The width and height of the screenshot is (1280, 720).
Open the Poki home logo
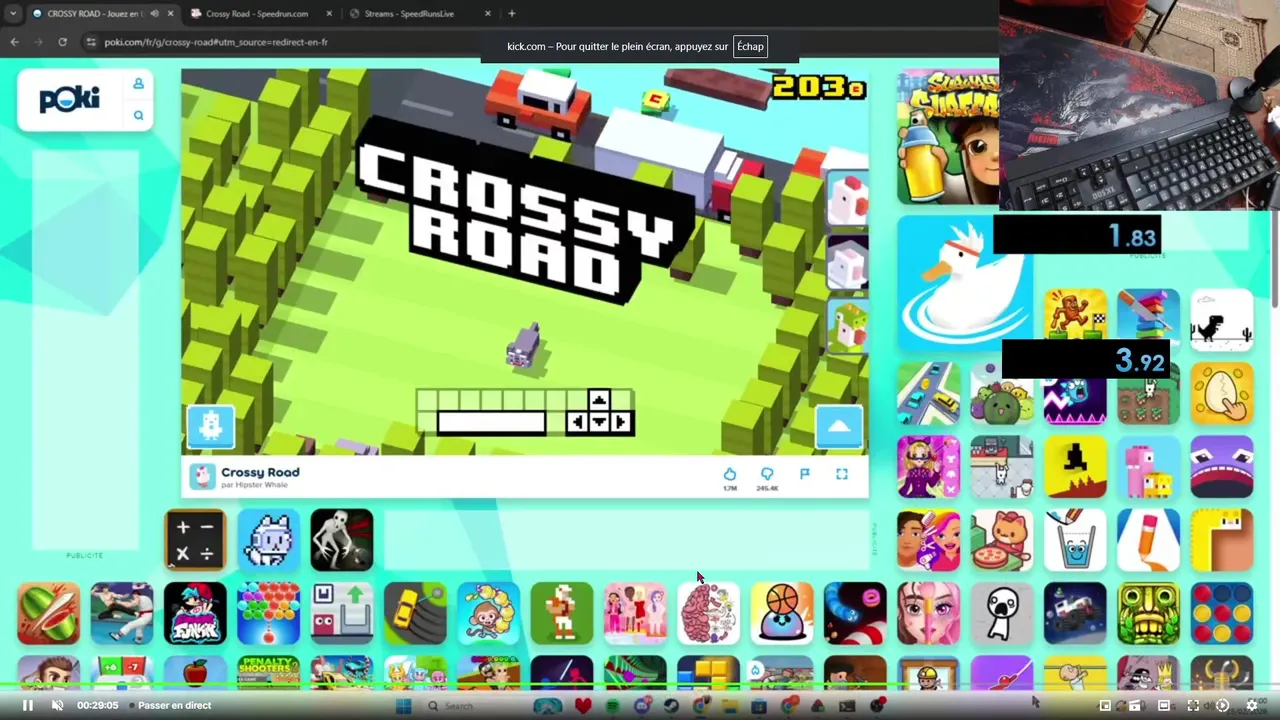point(69,99)
